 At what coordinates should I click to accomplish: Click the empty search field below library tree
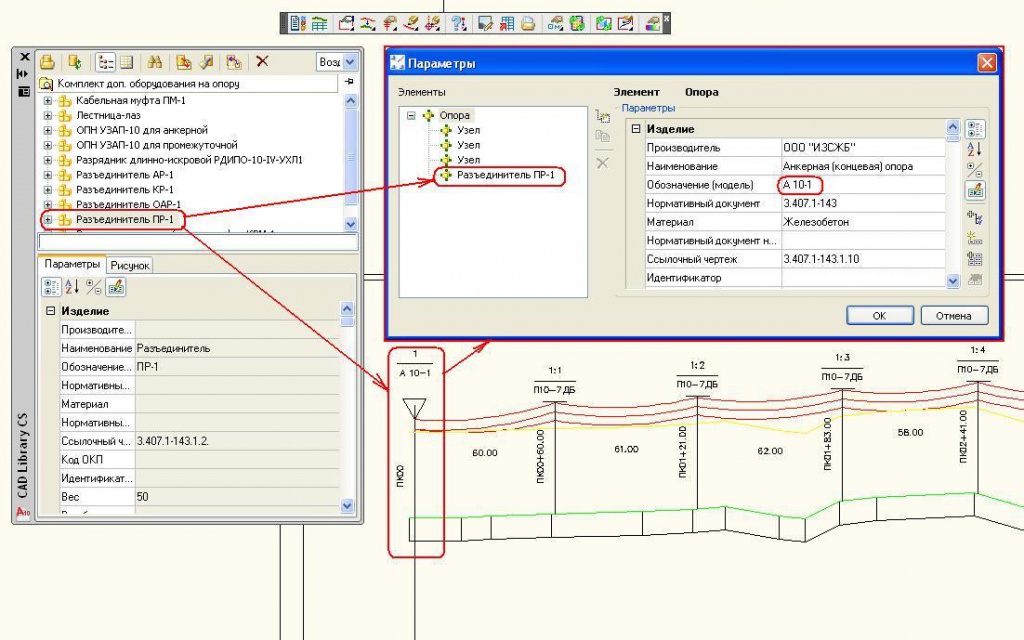pos(198,242)
